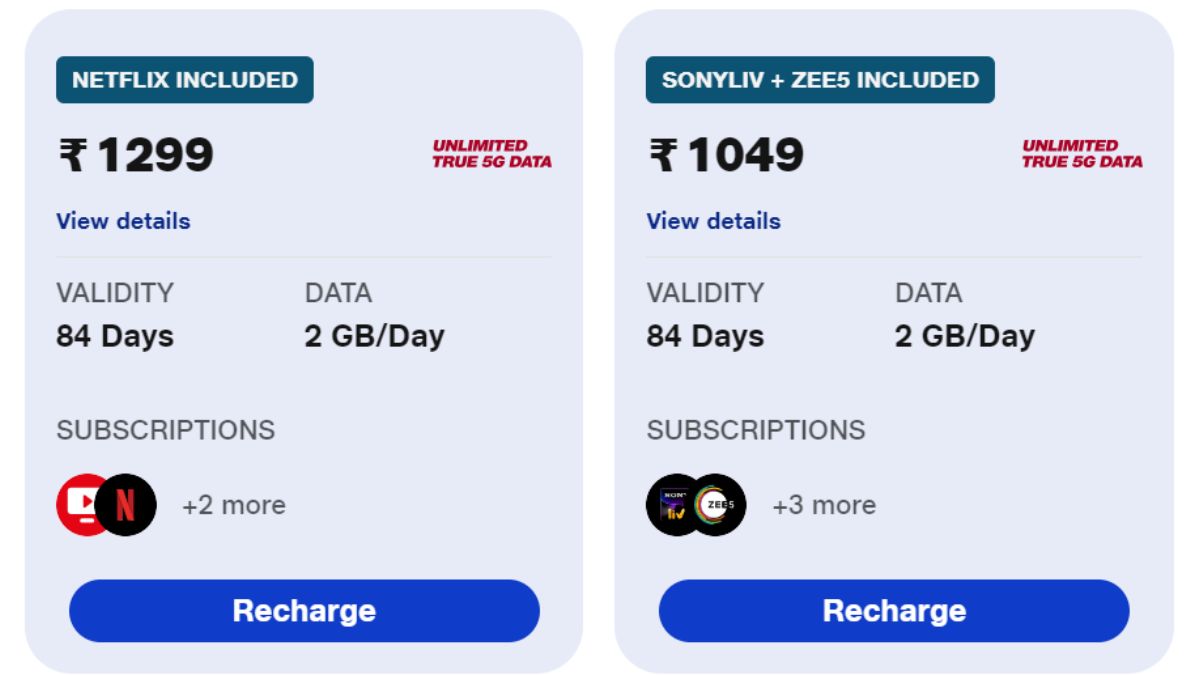Click Unlimited True 5G Data logo on ₹1049 plan
The image size is (1200, 675).
[1081, 154]
